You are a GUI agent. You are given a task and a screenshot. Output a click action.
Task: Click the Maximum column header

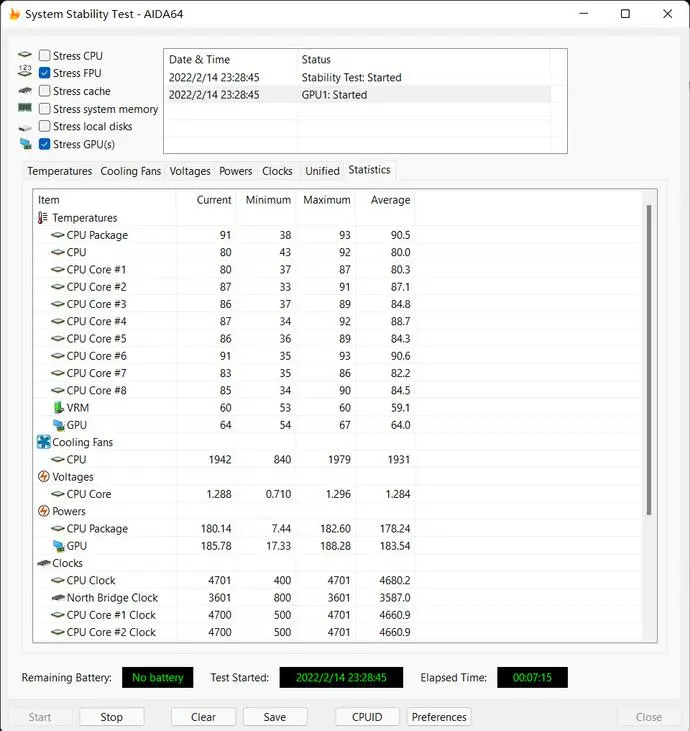click(326, 200)
